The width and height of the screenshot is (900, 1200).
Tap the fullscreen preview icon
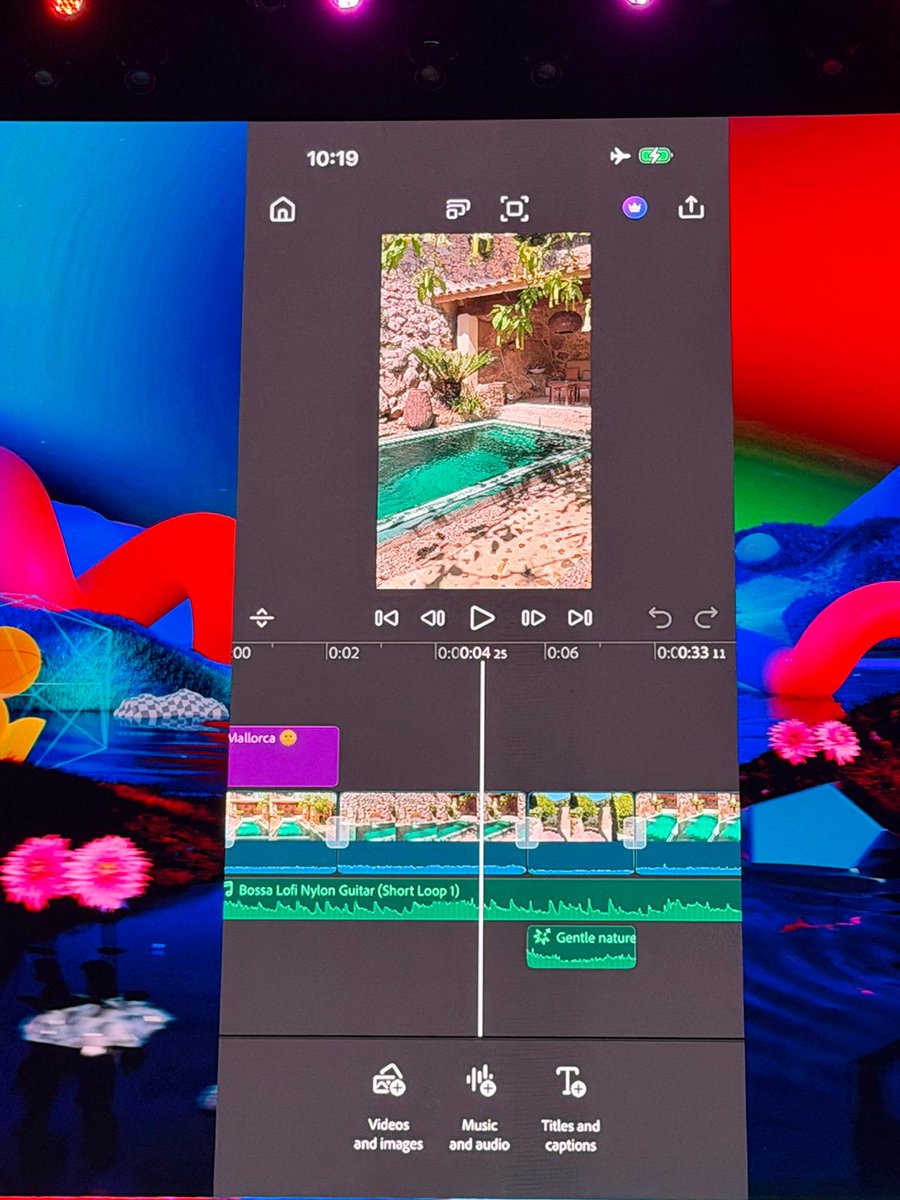[x=514, y=209]
